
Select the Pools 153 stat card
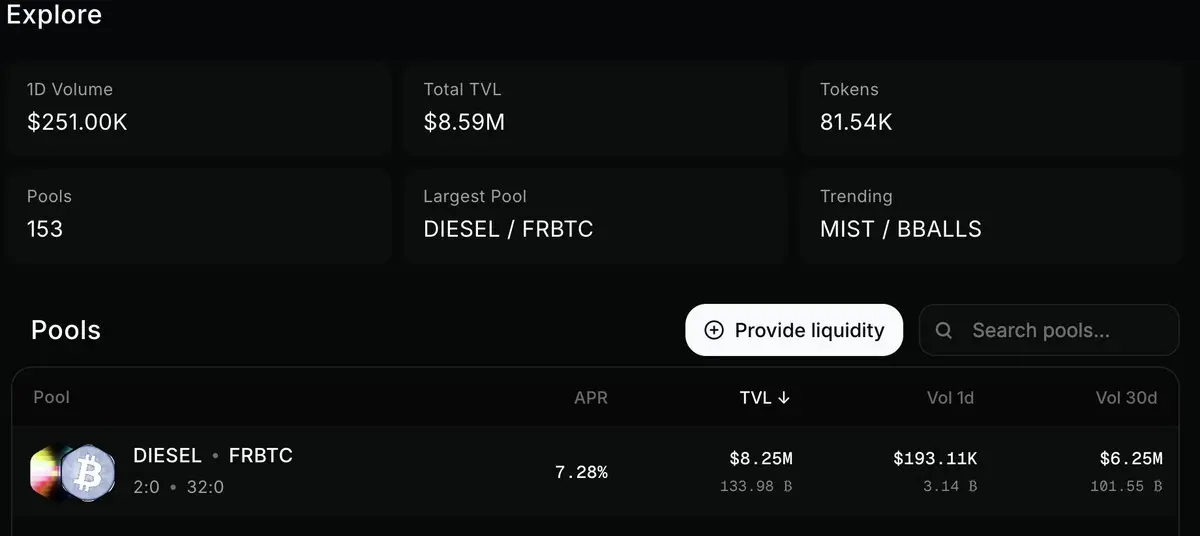tap(198, 215)
